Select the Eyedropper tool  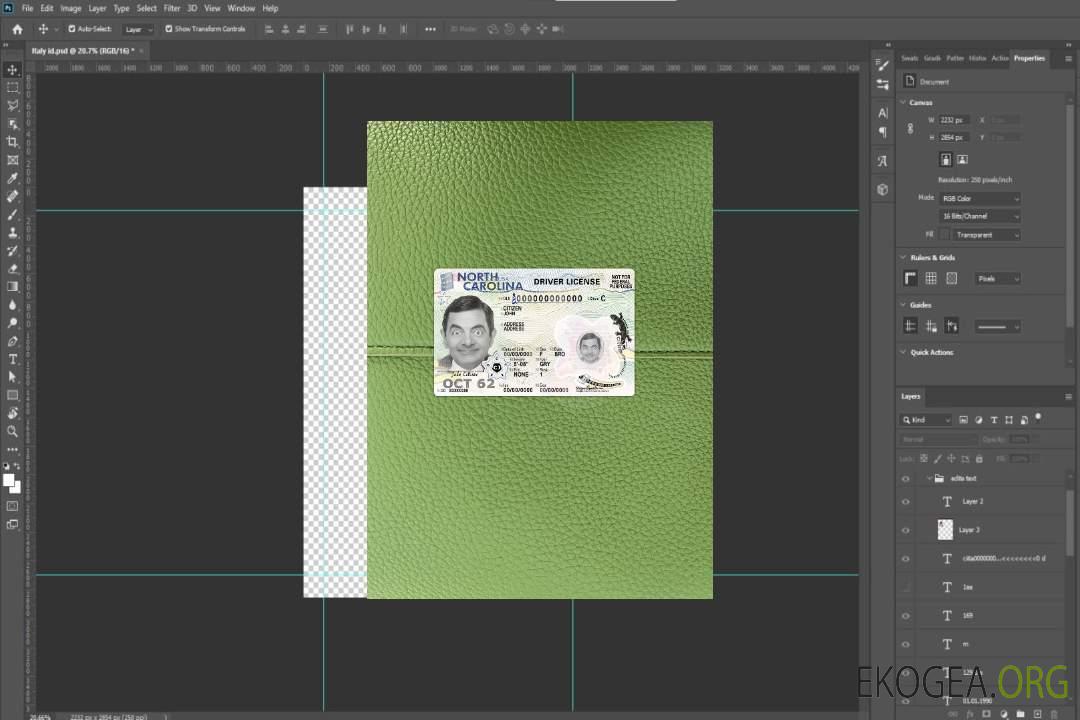13,178
